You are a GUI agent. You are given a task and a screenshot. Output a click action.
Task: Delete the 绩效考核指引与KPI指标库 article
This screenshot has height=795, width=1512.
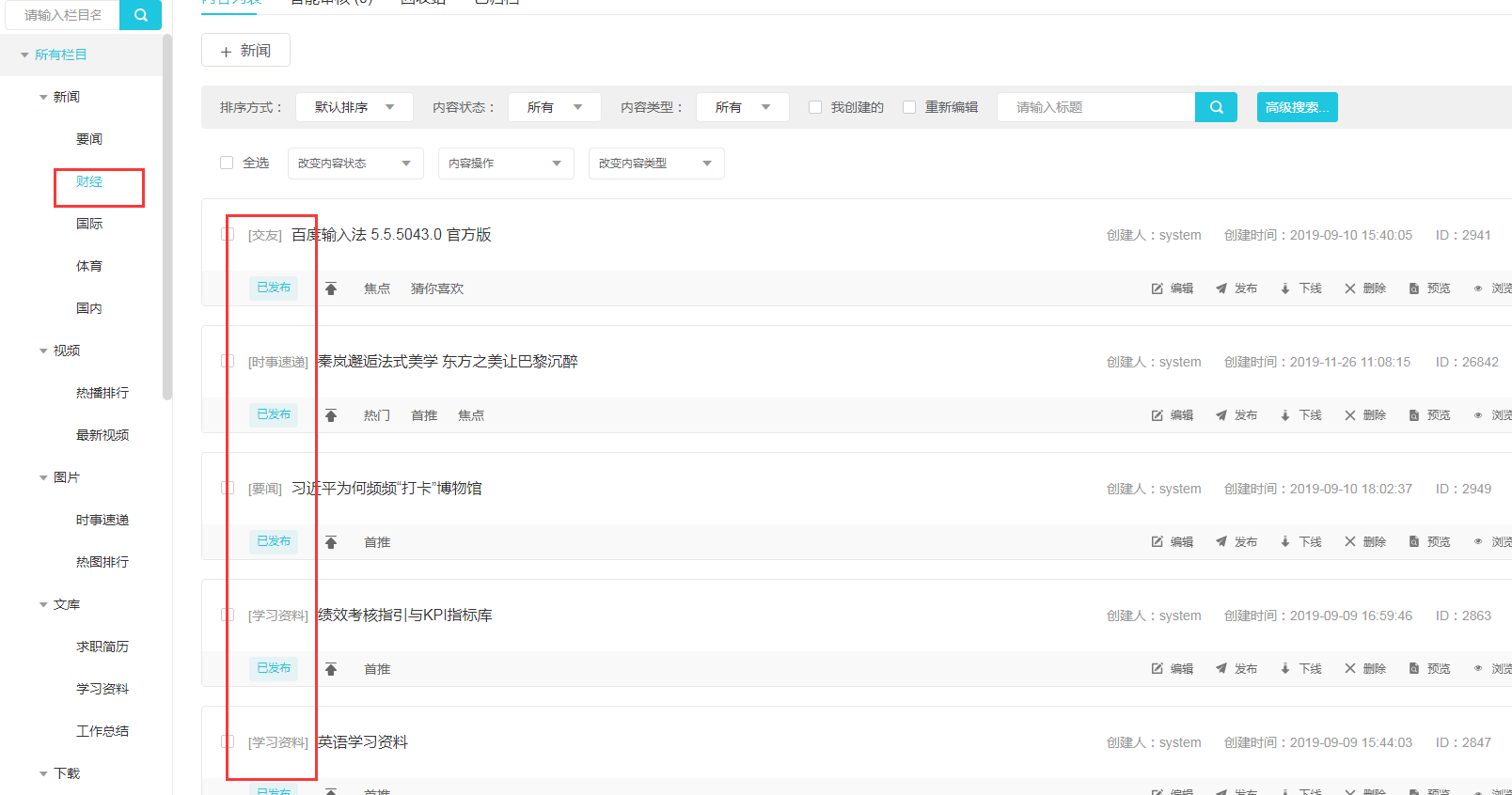click(x=1365, y=669)
